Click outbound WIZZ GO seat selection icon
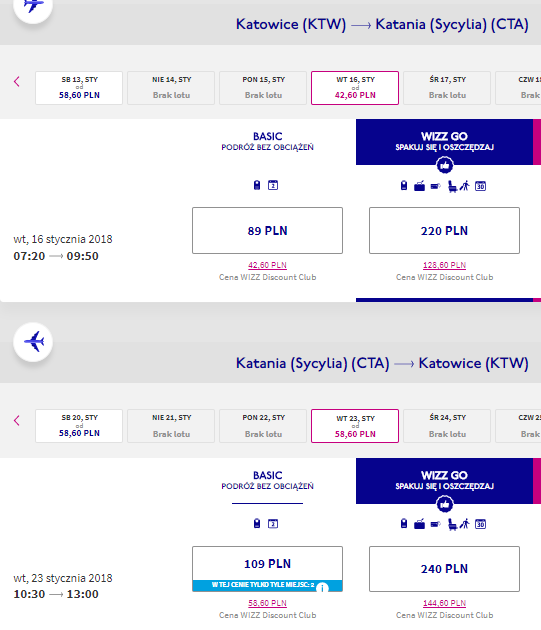Image resolution: width=541 pixels, height=630 pixels. (452, 186)
